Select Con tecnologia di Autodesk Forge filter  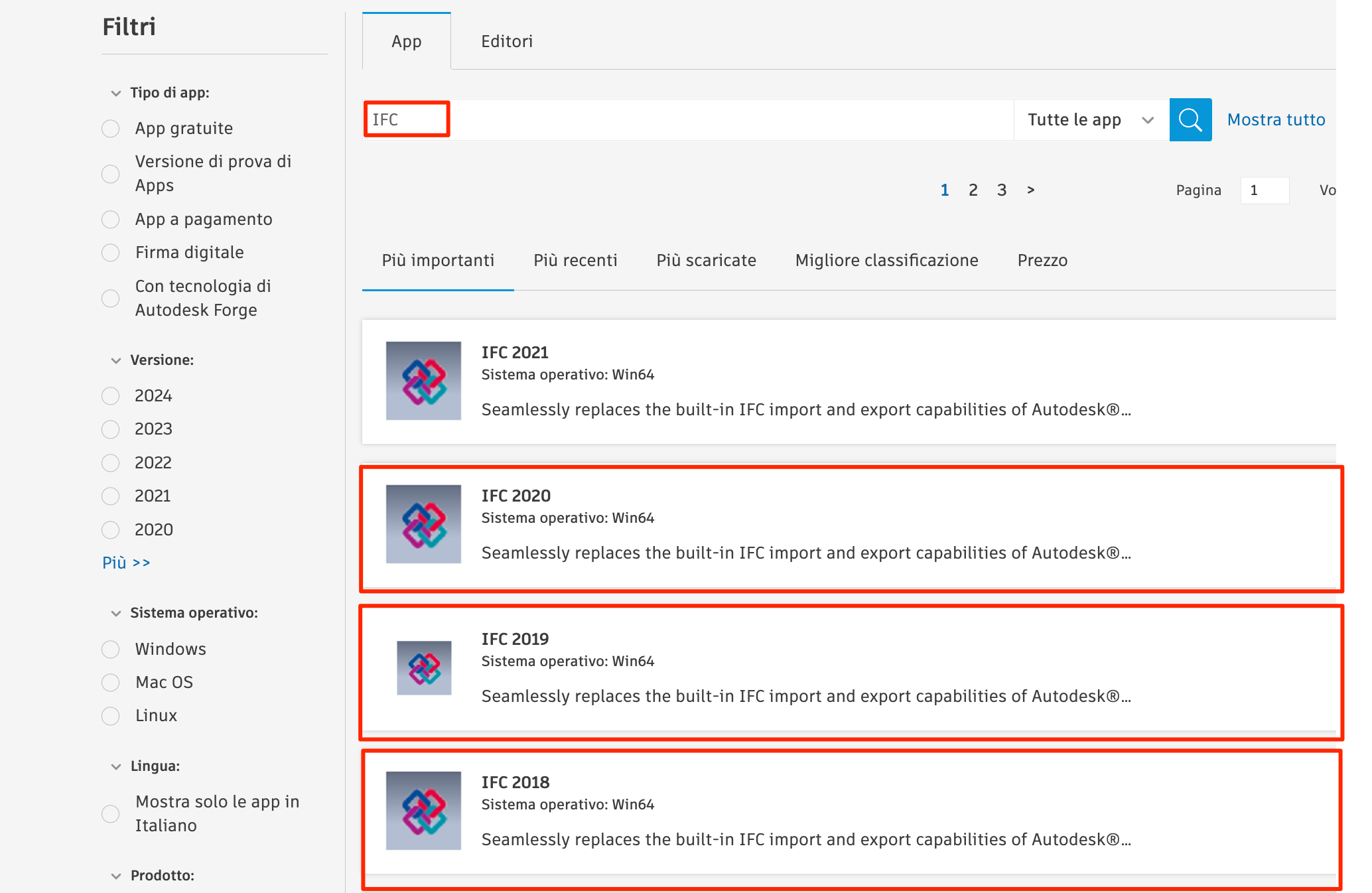pos(111,299)
